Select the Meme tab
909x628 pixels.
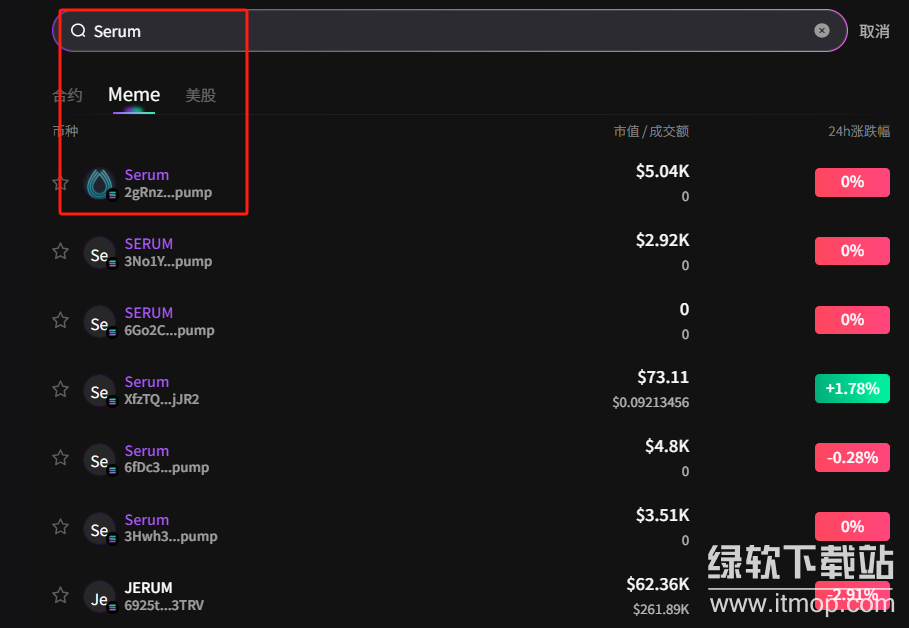134,95
